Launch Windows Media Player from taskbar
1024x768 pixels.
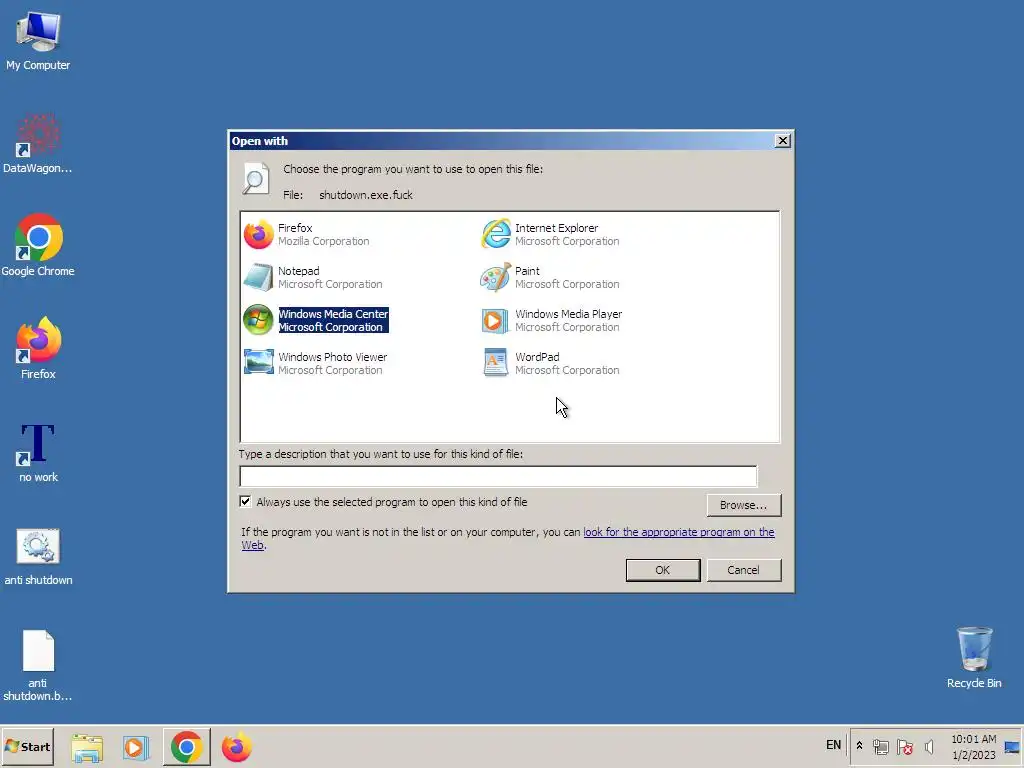pyautogui.click(x=136, y=746)
